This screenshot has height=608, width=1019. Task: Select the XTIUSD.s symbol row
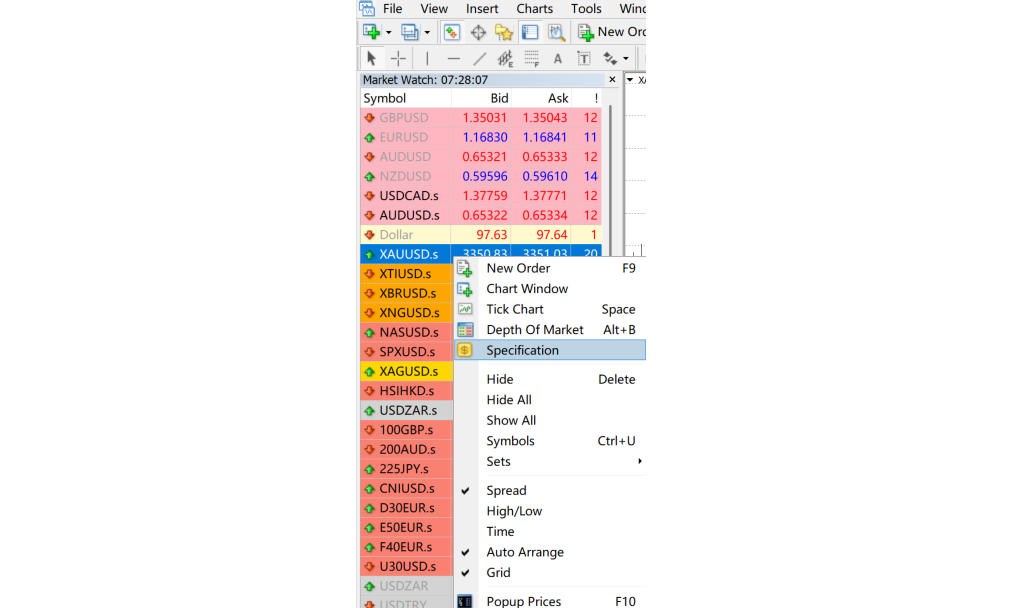[407, 273]
